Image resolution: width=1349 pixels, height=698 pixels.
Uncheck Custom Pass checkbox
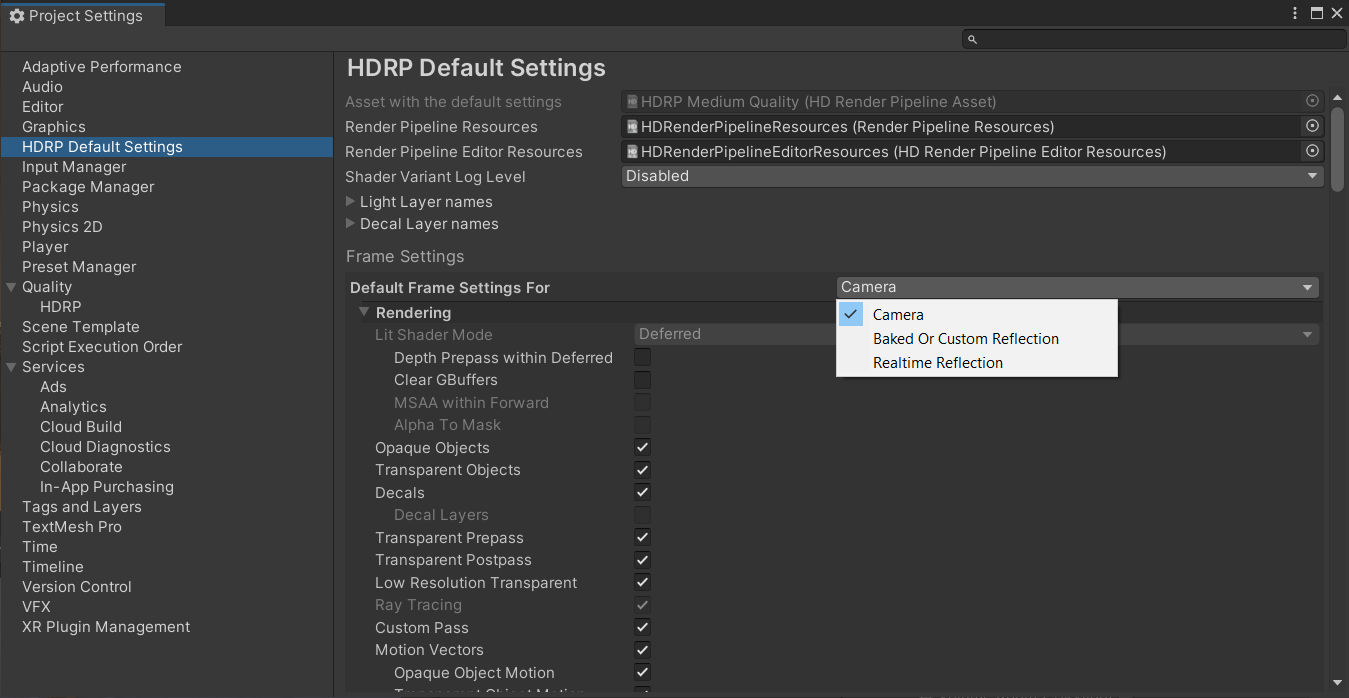point(642,627)
